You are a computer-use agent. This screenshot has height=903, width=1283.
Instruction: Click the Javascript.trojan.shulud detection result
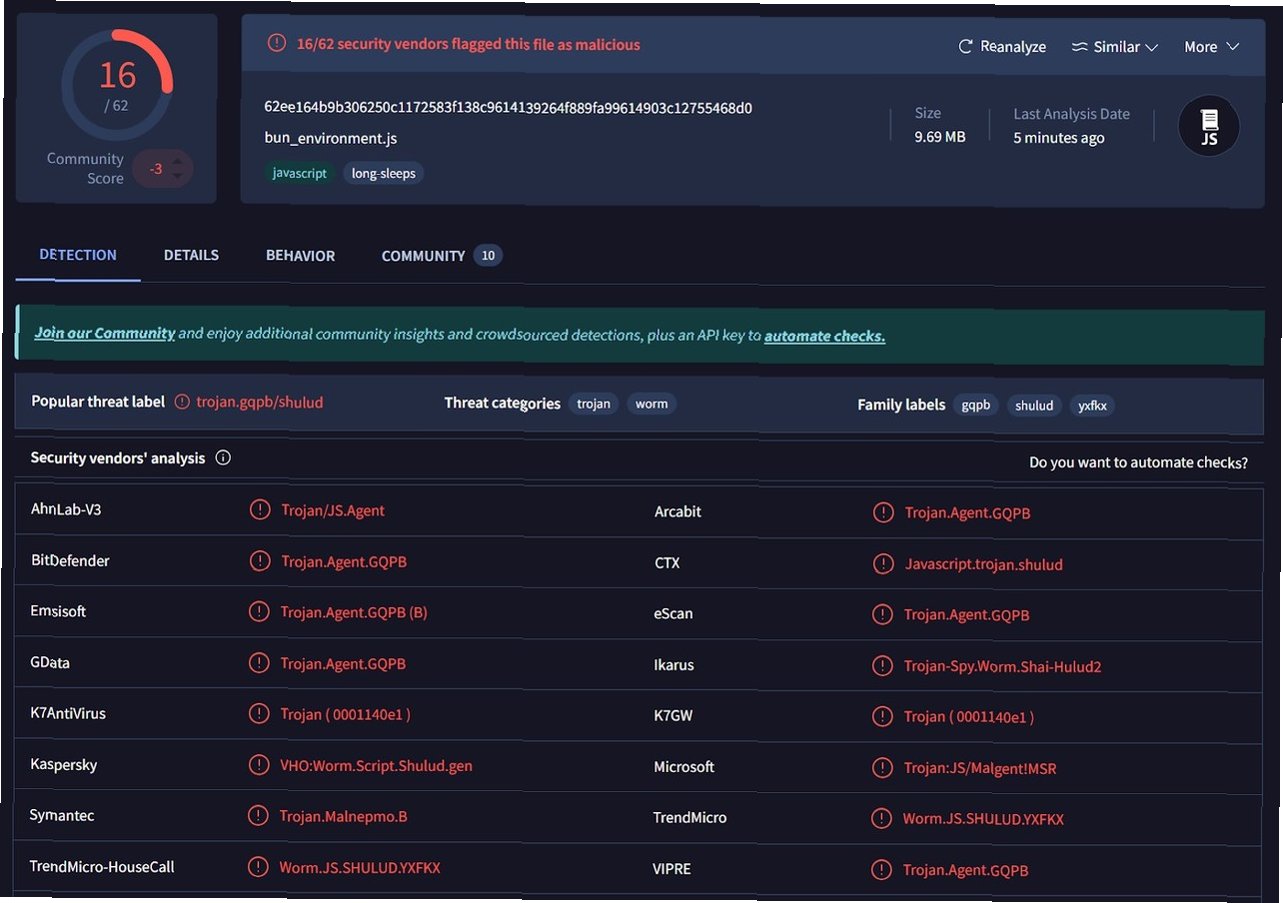[x=984, y=564]
